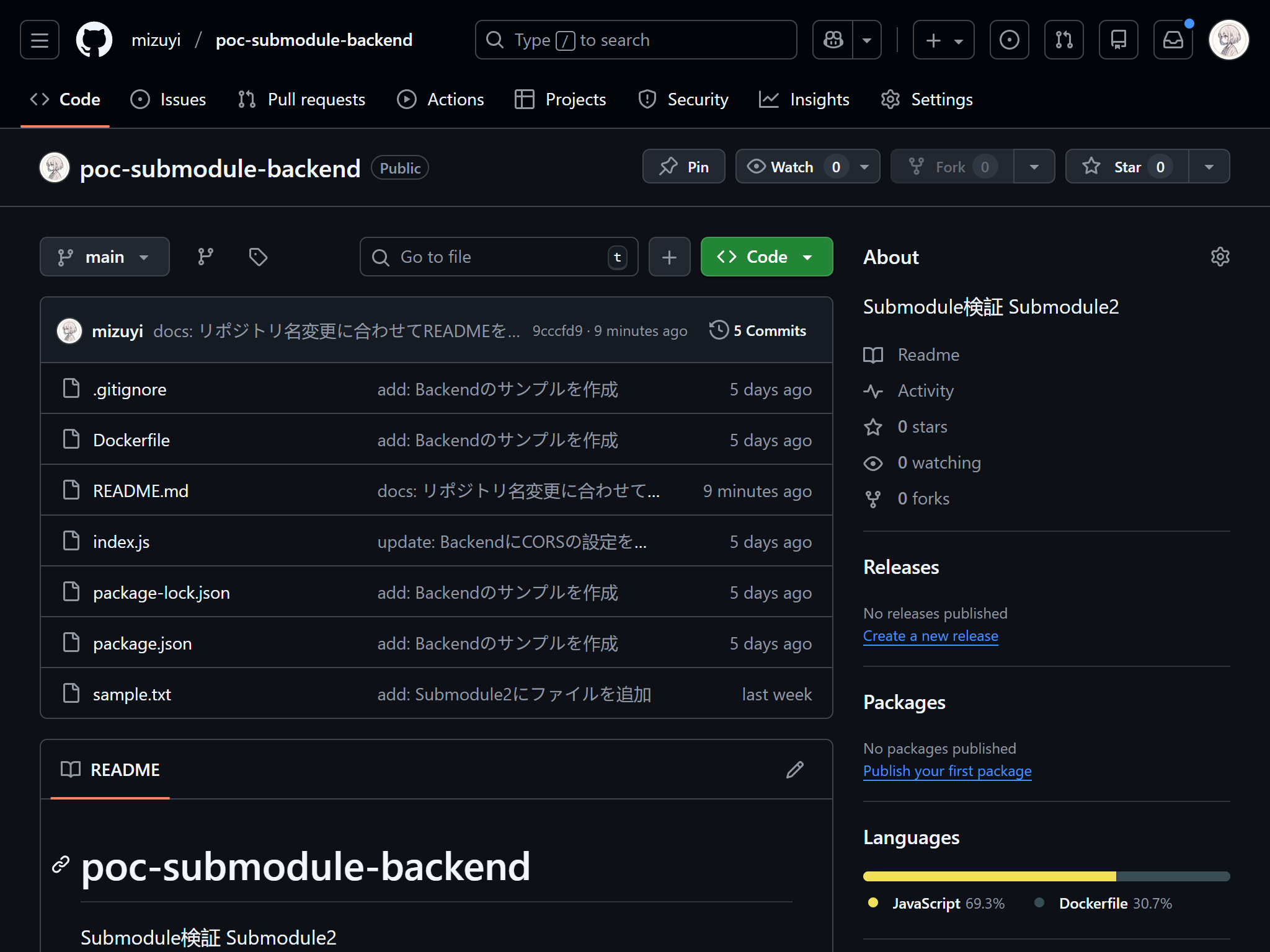The height and width of the screenshot is (952, 1270).
Task: Open the Security tab
Action: point(683,99)
